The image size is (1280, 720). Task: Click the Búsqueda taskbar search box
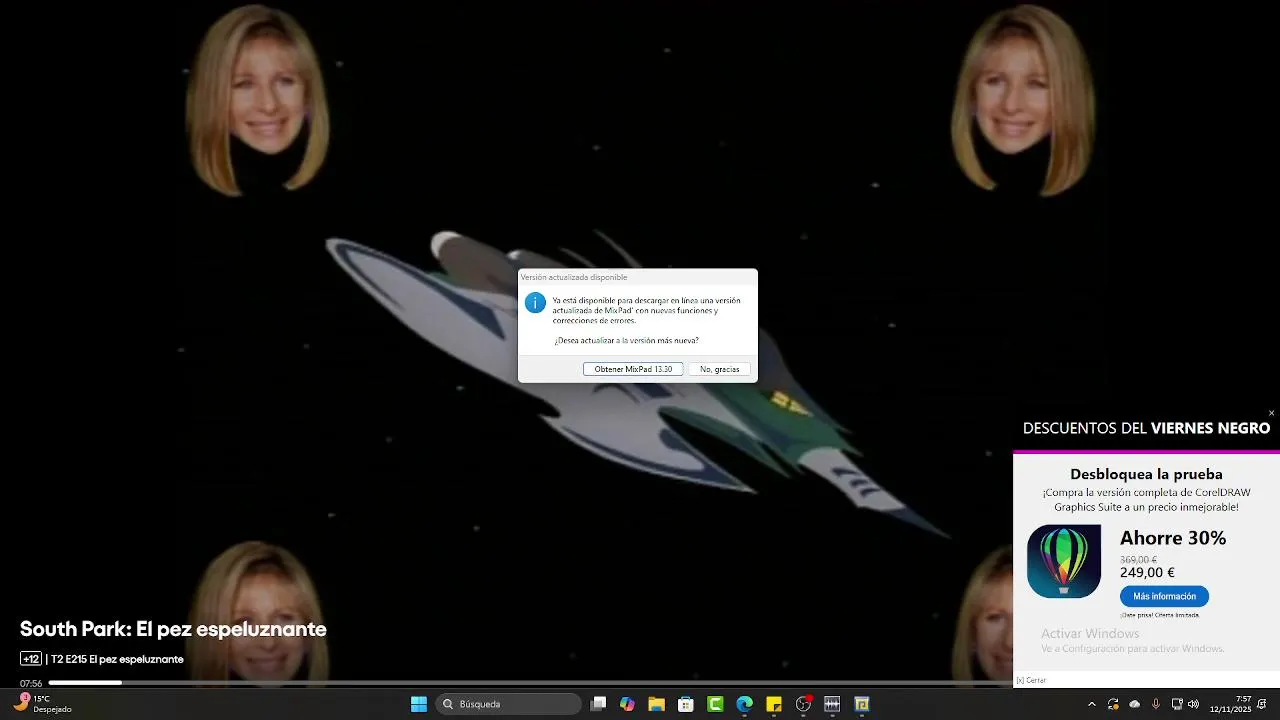(x=508, y=704)
